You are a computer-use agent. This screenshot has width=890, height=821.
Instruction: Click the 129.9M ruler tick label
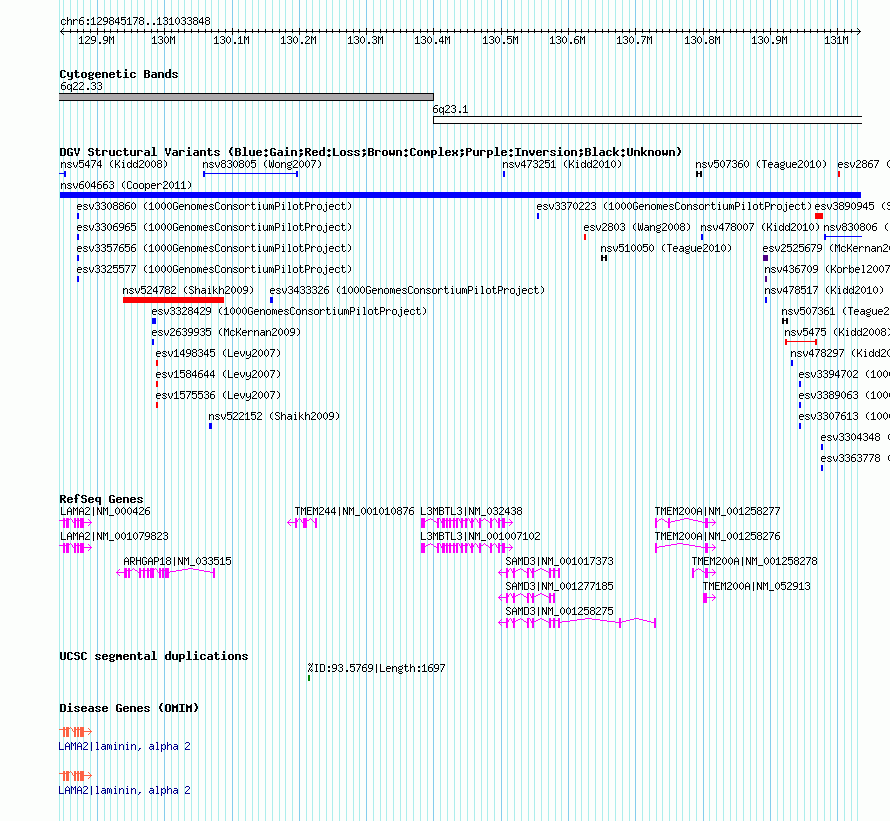[x=96, y=40]
